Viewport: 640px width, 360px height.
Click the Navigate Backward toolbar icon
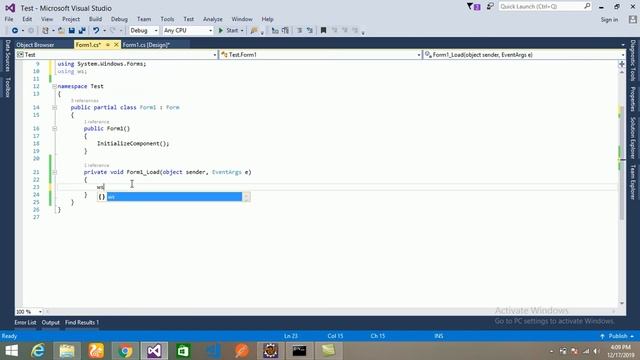click(15, 31)
